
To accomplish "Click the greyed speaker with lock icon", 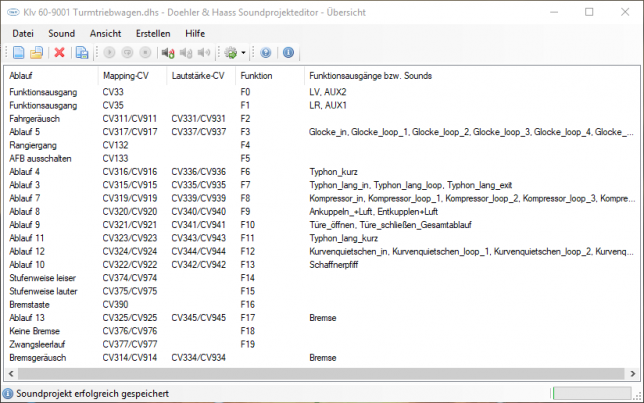I will (x=186, y=53).
